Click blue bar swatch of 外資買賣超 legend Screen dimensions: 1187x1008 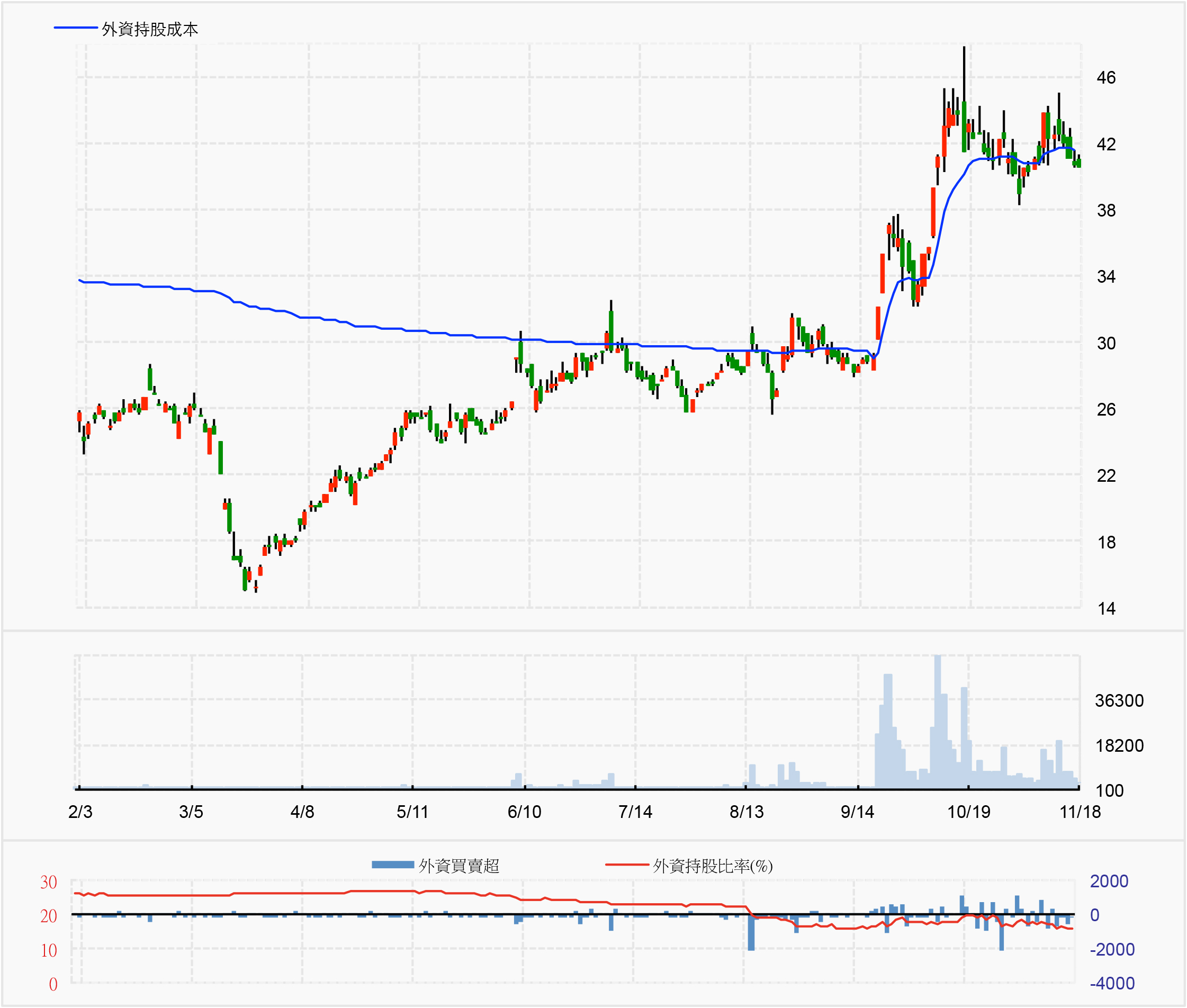point(393,865)
